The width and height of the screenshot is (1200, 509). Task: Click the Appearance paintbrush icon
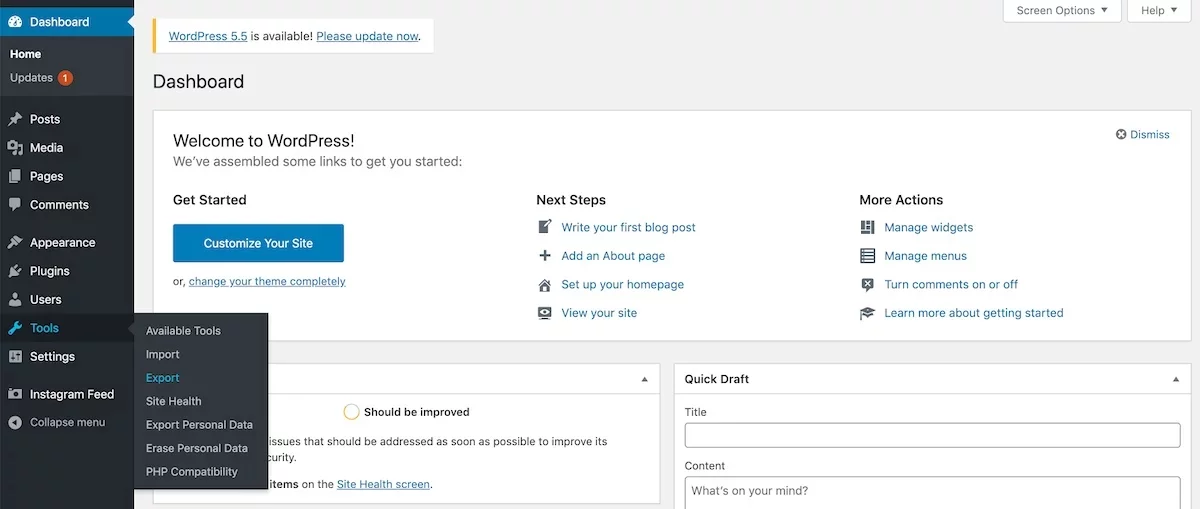tap(15, 243)
